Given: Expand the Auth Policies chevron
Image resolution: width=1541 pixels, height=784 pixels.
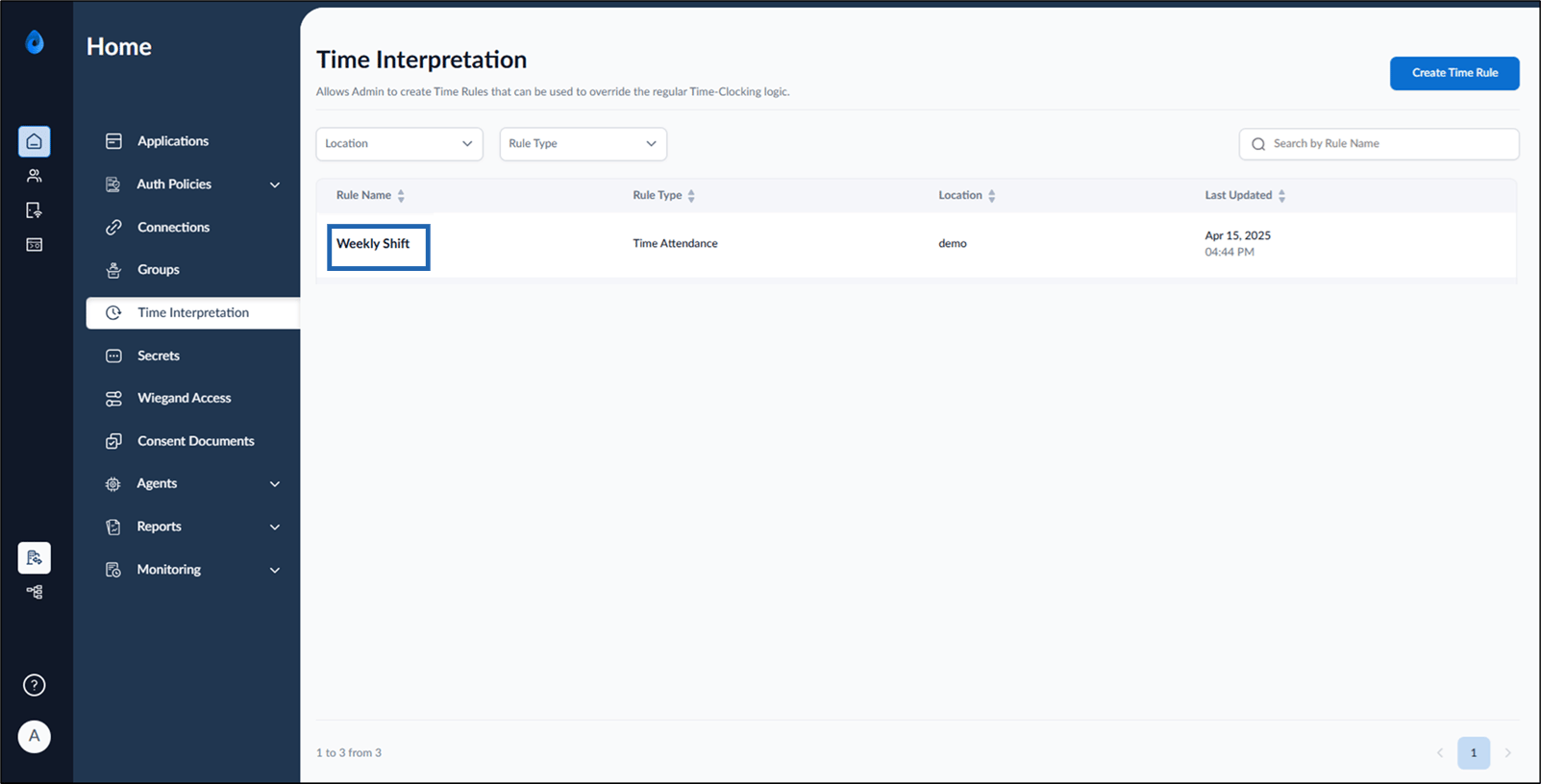Looking at the screenshot, I should [275, 184].
